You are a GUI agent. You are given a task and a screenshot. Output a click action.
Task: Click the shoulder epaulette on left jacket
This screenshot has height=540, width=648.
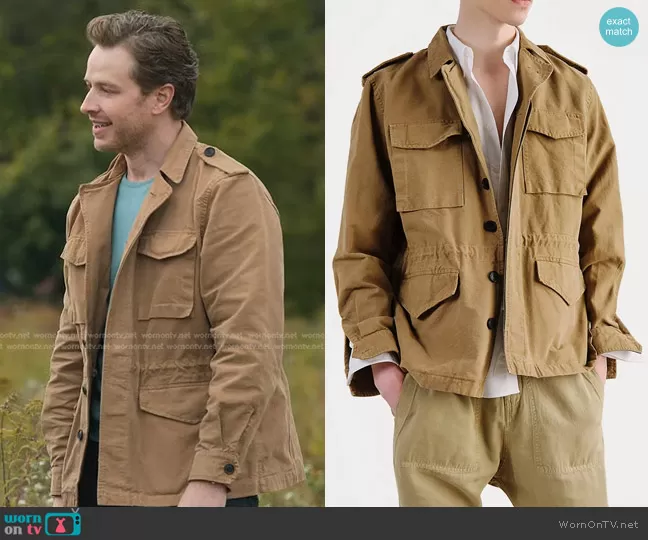(220, 157)
